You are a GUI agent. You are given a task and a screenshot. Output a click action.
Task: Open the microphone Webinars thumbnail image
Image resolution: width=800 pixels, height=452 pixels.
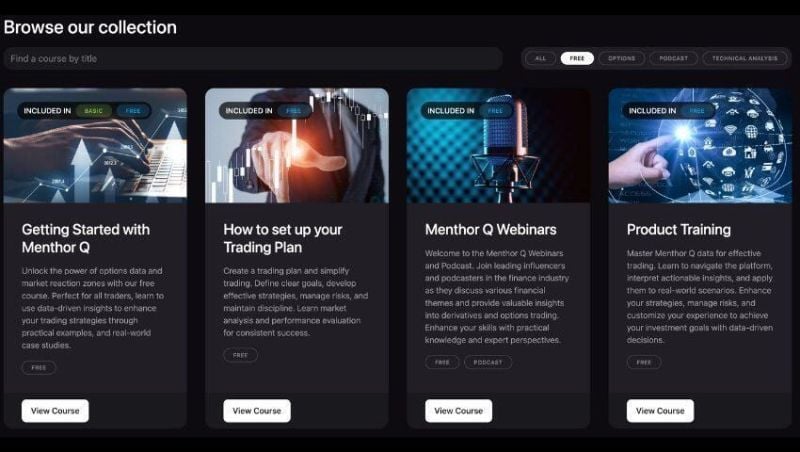tap(498, 146)
